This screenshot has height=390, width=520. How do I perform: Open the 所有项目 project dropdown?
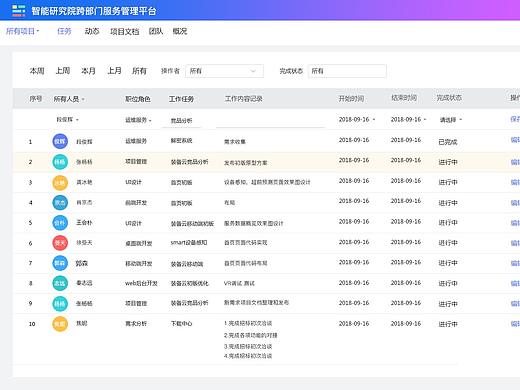tap(23, 31)
